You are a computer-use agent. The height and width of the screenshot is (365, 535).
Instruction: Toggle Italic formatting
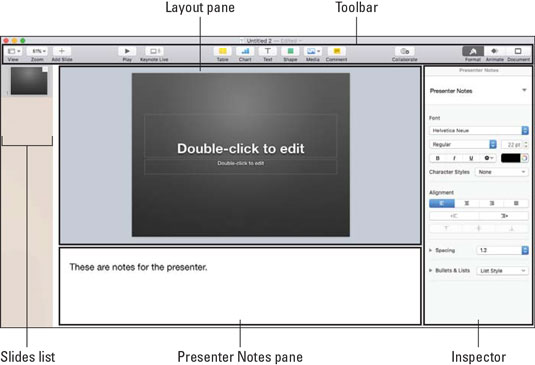[x=454, y=158]
